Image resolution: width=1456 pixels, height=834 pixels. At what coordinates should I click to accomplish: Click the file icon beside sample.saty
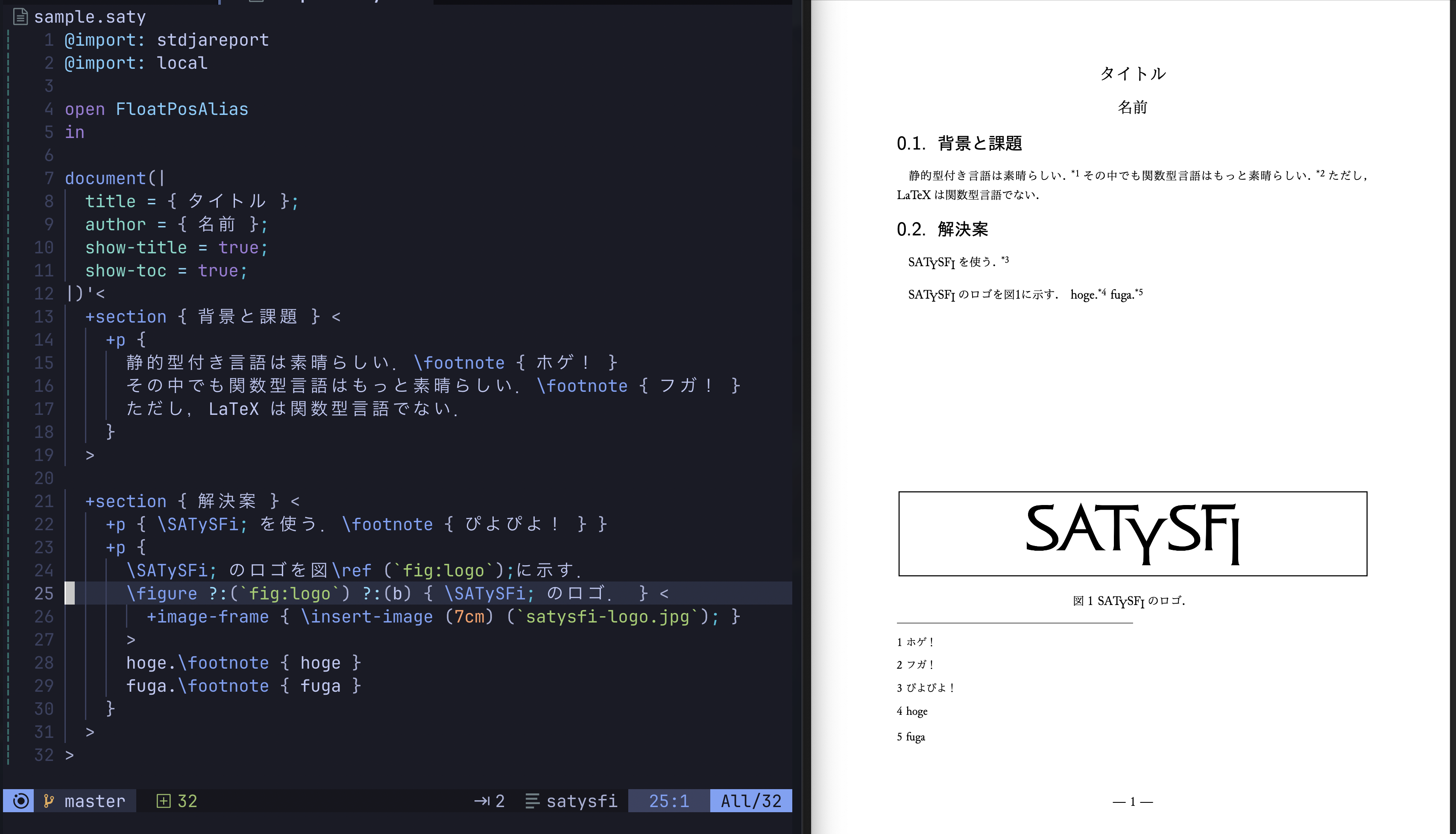(21, 17)
